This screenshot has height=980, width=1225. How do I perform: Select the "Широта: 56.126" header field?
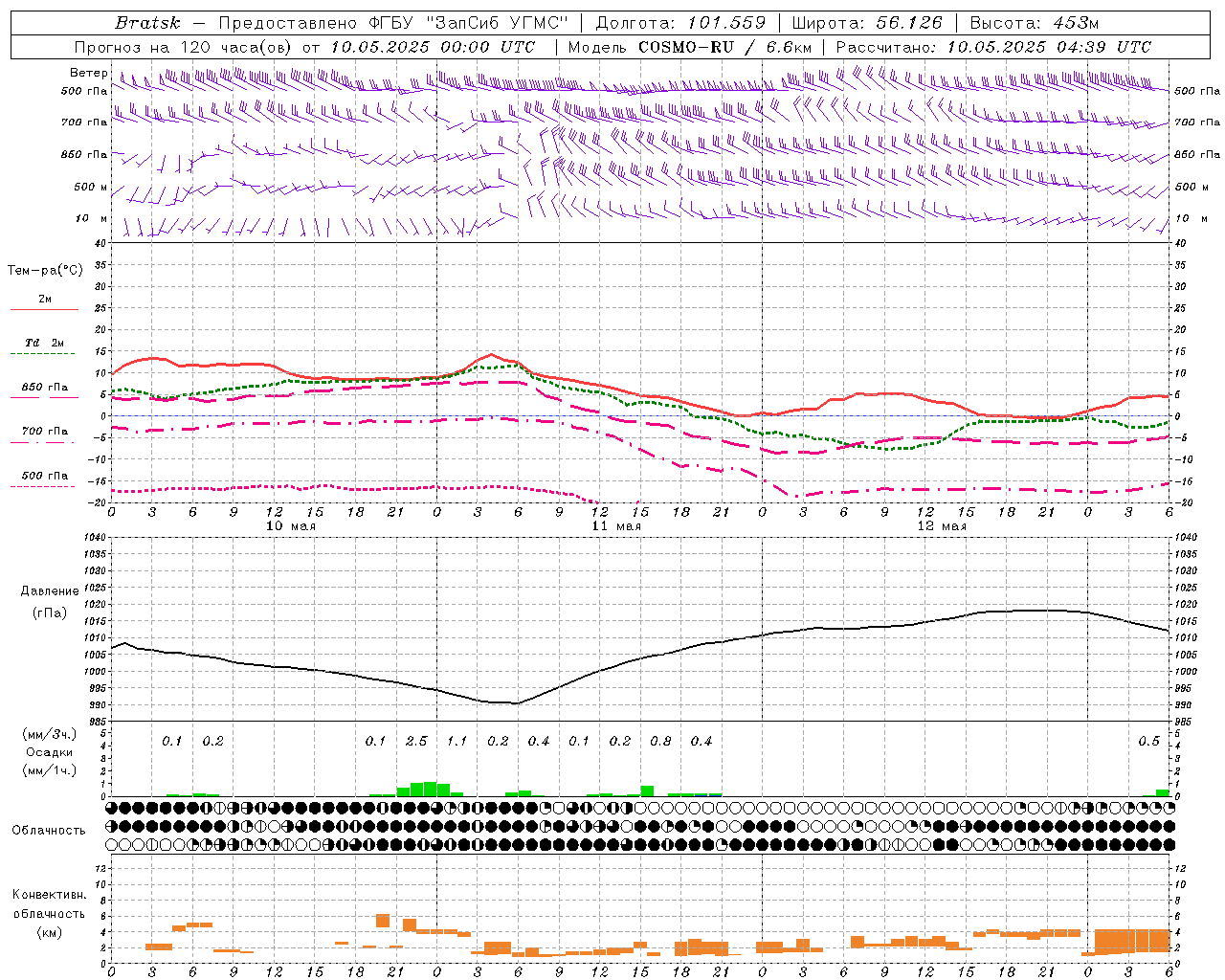pos(867,23)
